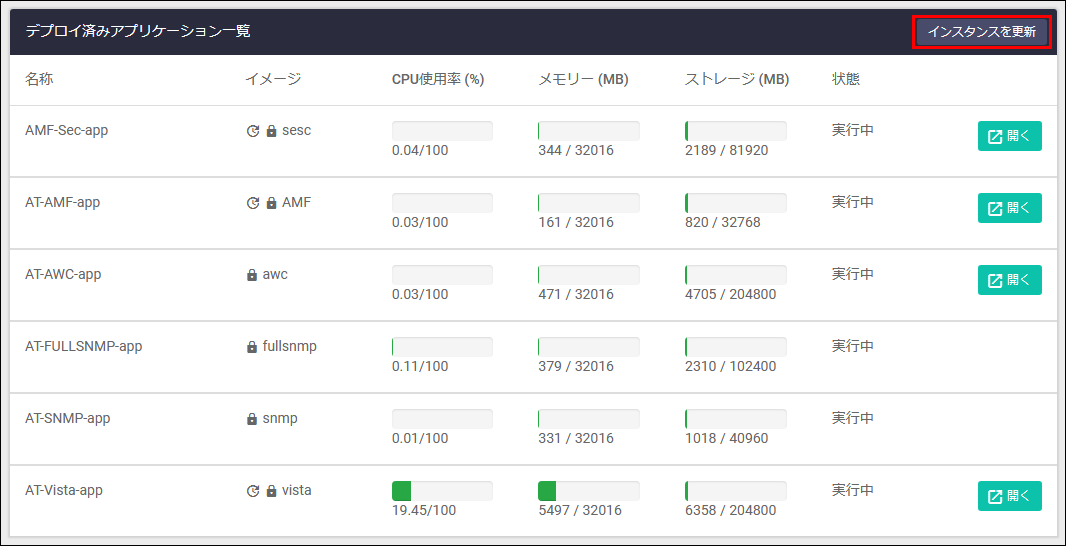Click the update icon beside sesc image
The height and width of the screenshot is (546, 1066).
pos(253,131)
